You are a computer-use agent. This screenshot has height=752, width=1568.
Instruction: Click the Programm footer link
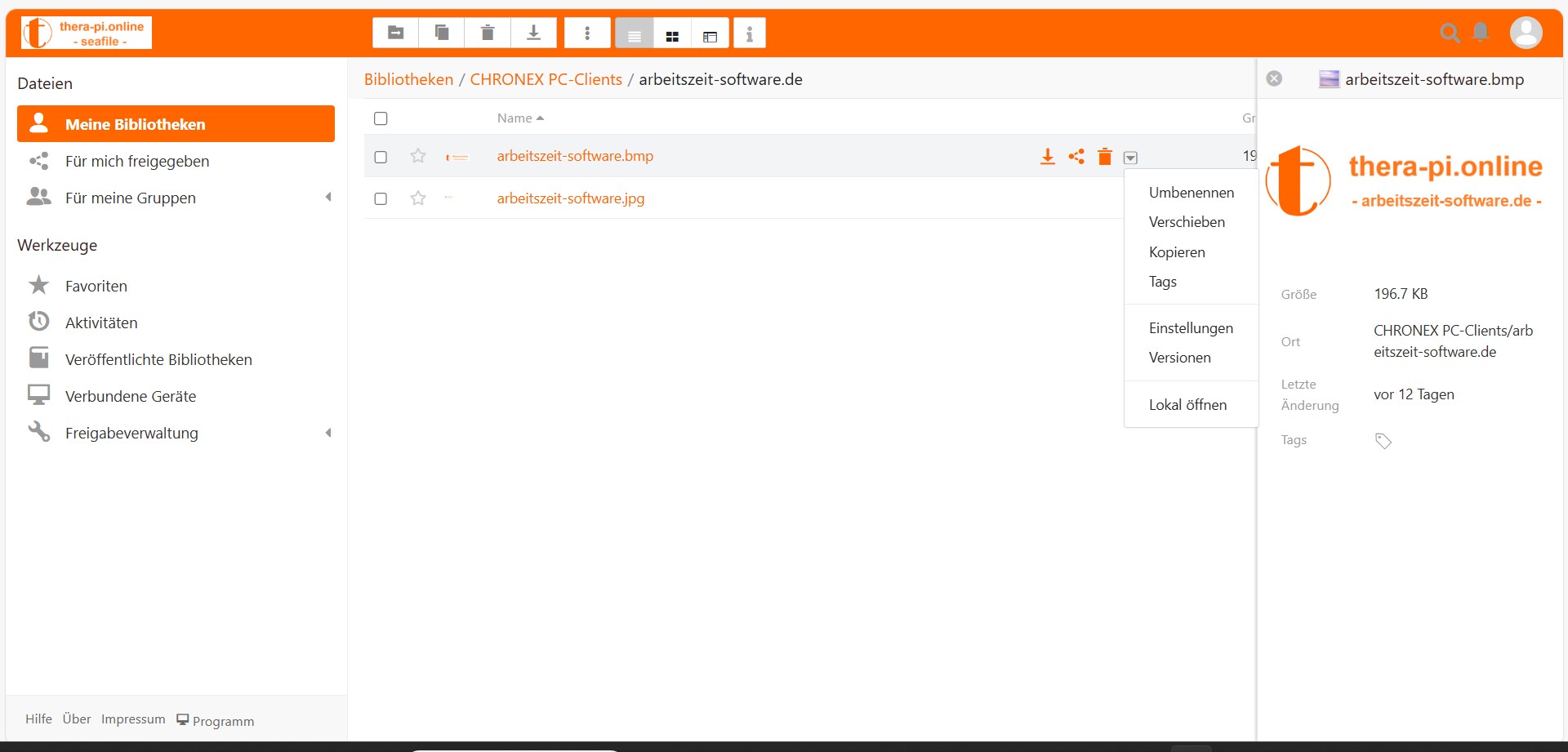tap(216, 720)
